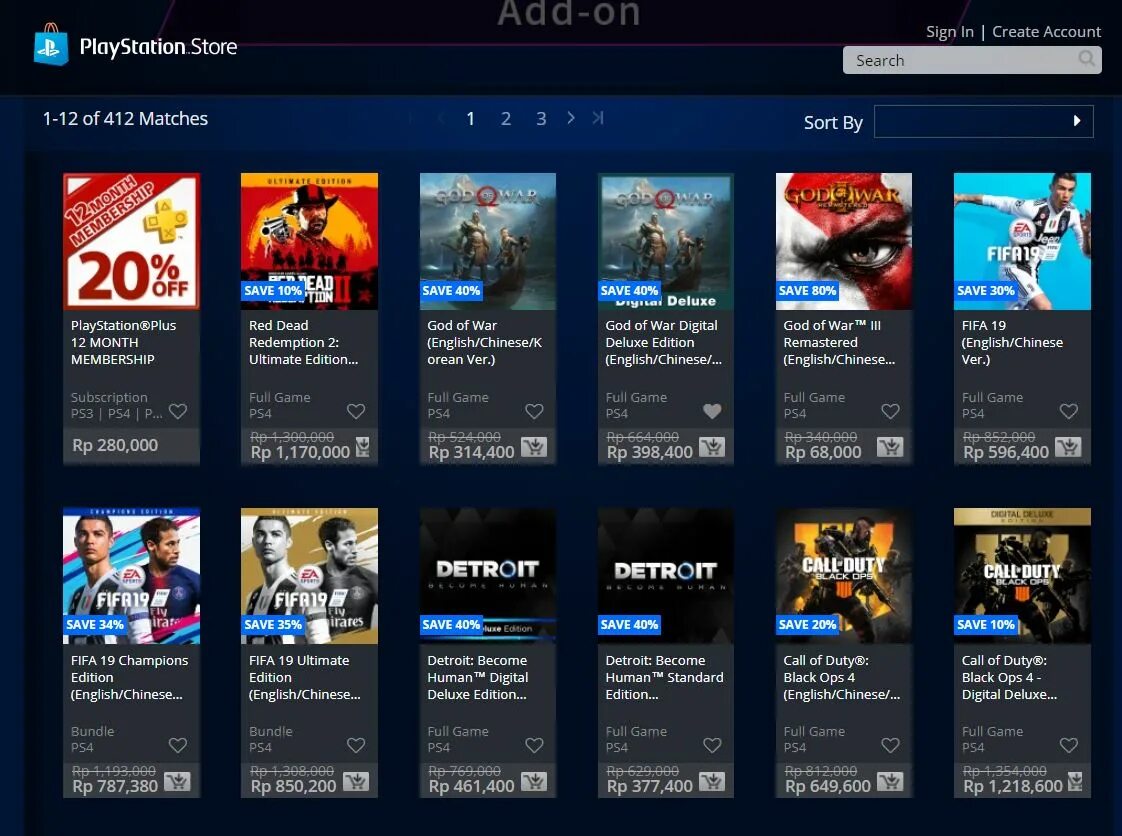This screenshot has width=1122, height=836.
Task: Click the 1-12 of 412 Matches text
Action: (125, 119)
